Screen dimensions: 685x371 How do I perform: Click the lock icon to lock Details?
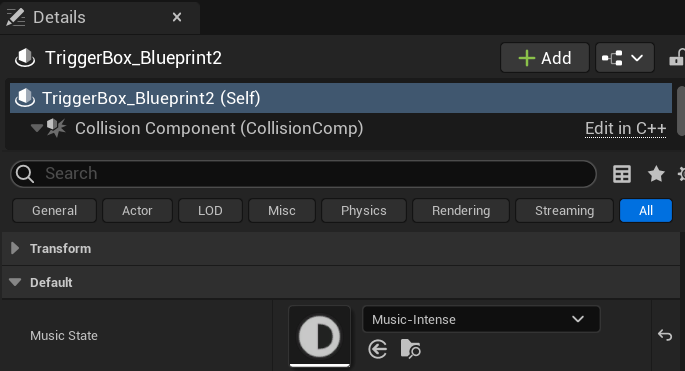(x=677, y=58)
